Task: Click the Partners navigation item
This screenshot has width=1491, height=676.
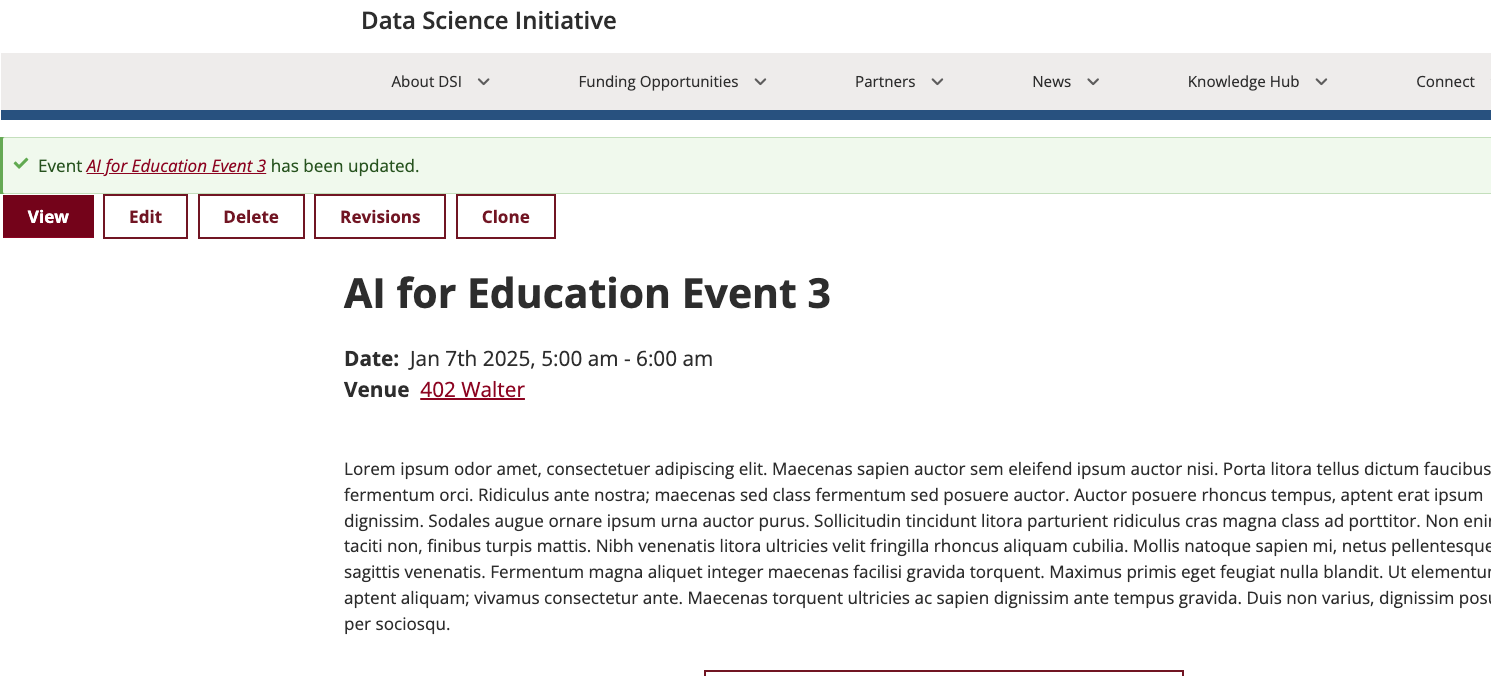Action: (x=885, y=82)
